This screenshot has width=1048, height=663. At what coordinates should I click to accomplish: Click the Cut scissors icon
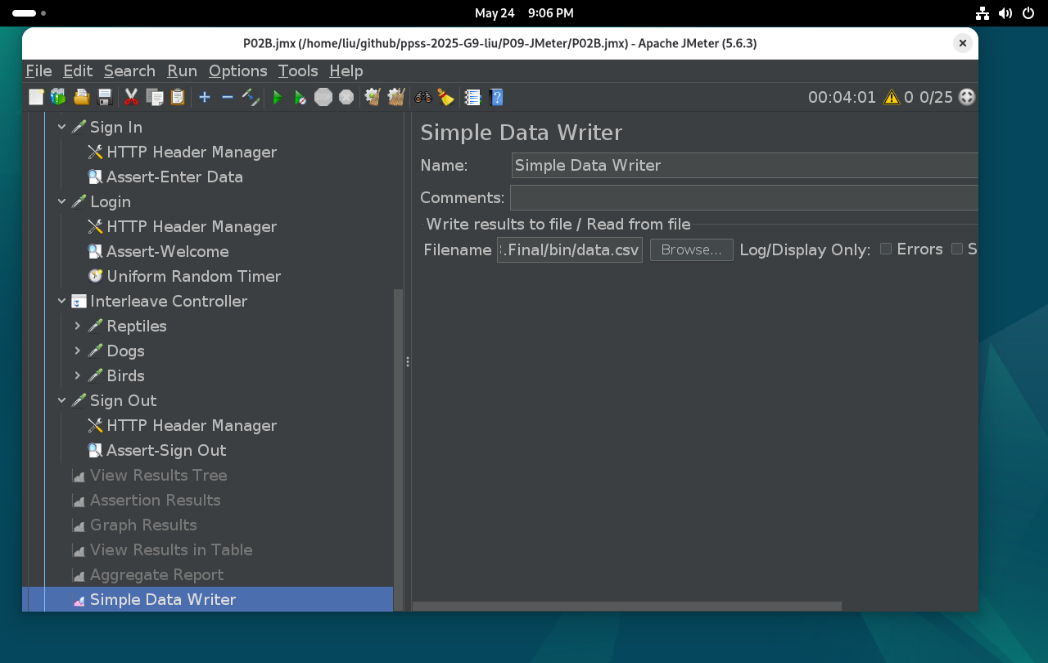coord(131,97)
